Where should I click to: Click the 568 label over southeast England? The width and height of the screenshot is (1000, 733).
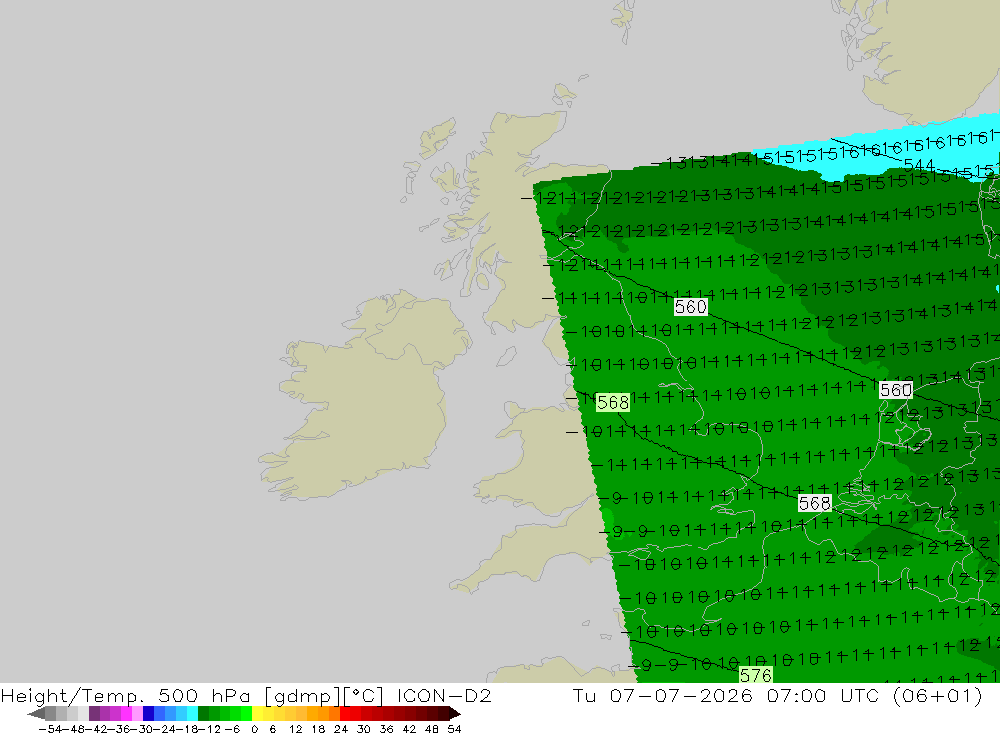pyautogui.click(x=814, y=503)
